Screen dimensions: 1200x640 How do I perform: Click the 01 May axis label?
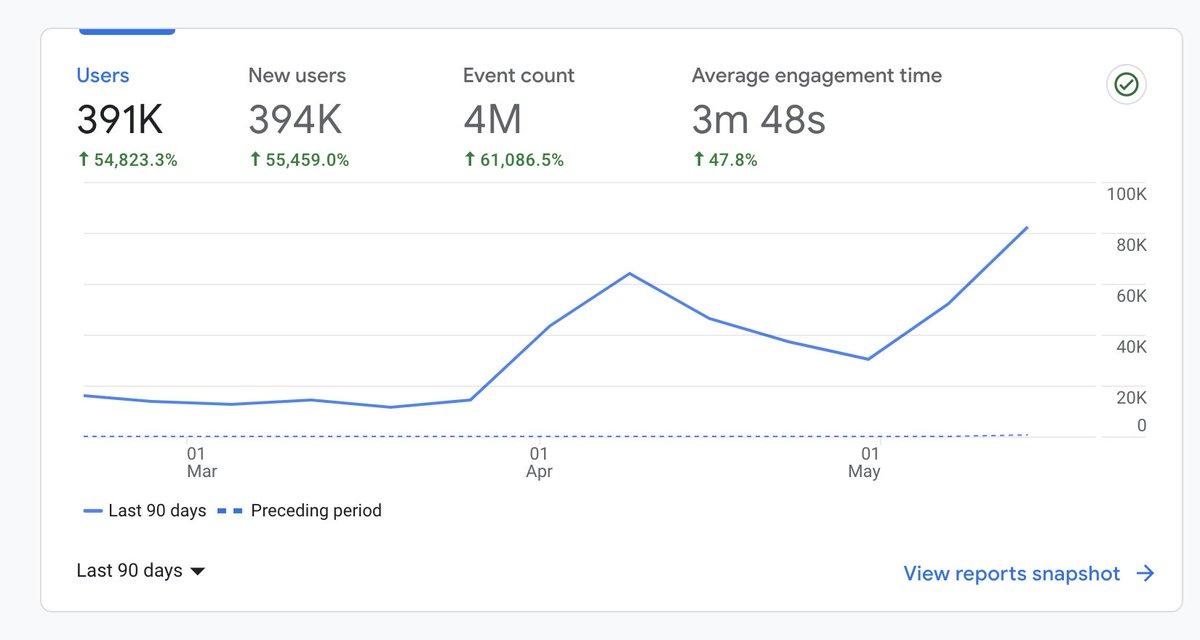click(864, 462)
